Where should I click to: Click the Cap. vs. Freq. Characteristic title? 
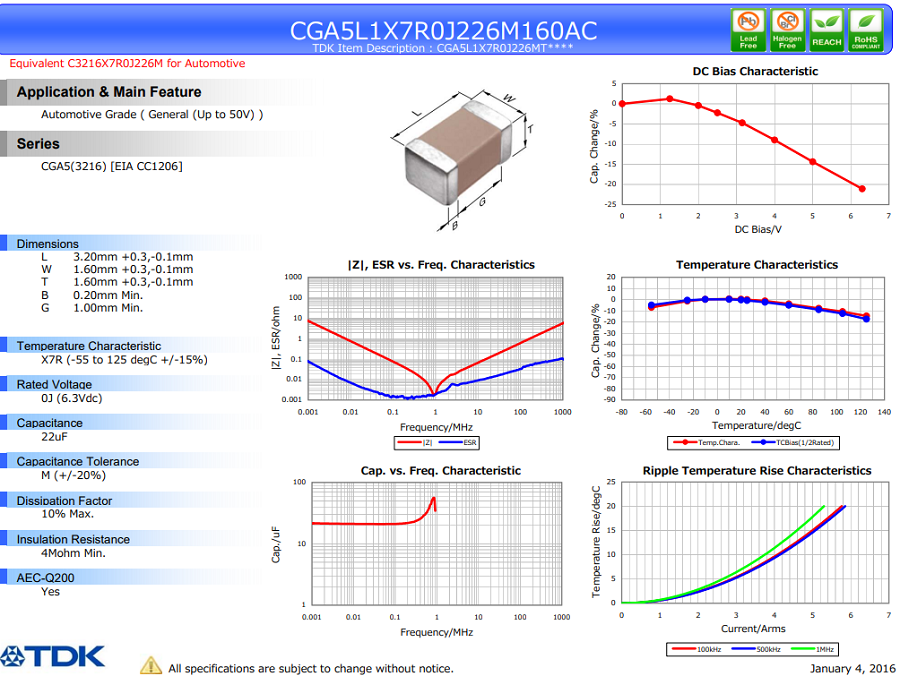pos(441,471)
